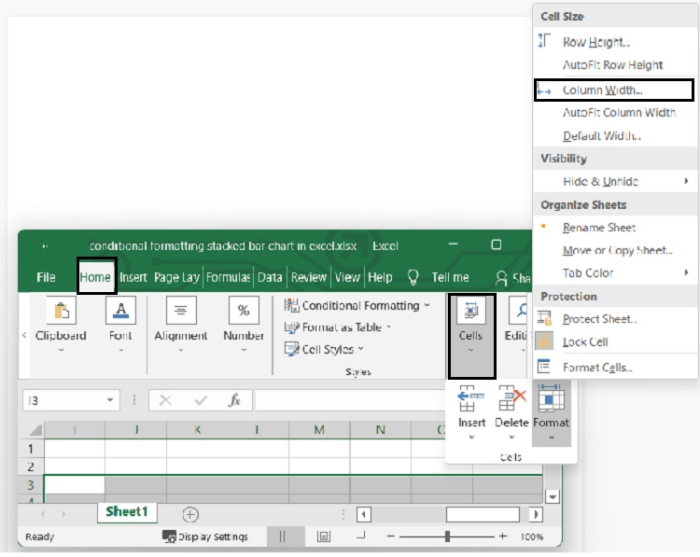Viewport: 700px width, 557px height.
Task: Expand Conditional Formatting dropdown
Action: (359, 305)
